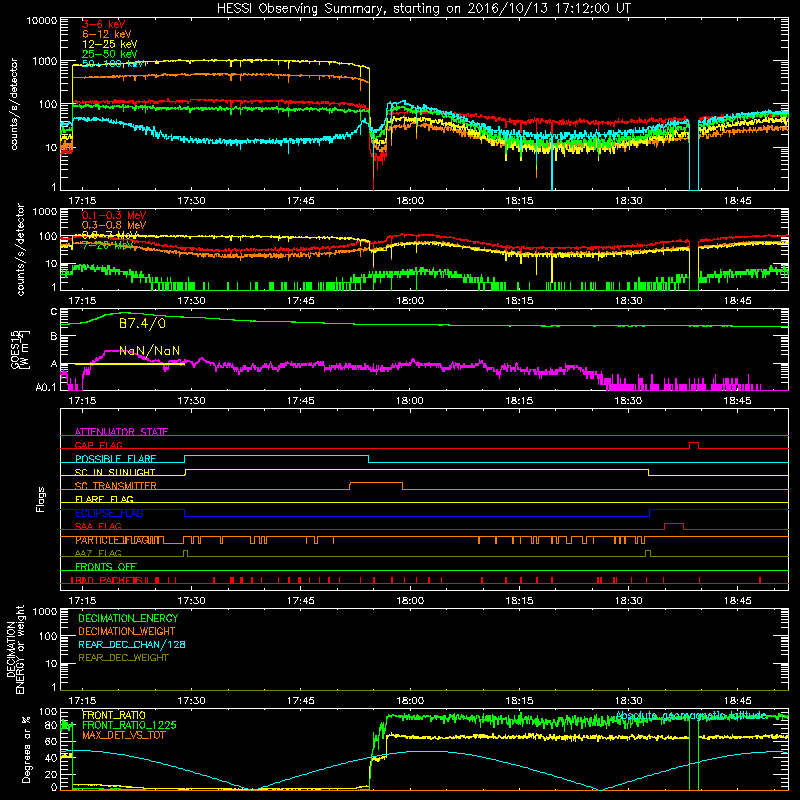Screen dimensions: 800x800
Task: Click the 10000 tick in top panel
Action: (42, 20)
